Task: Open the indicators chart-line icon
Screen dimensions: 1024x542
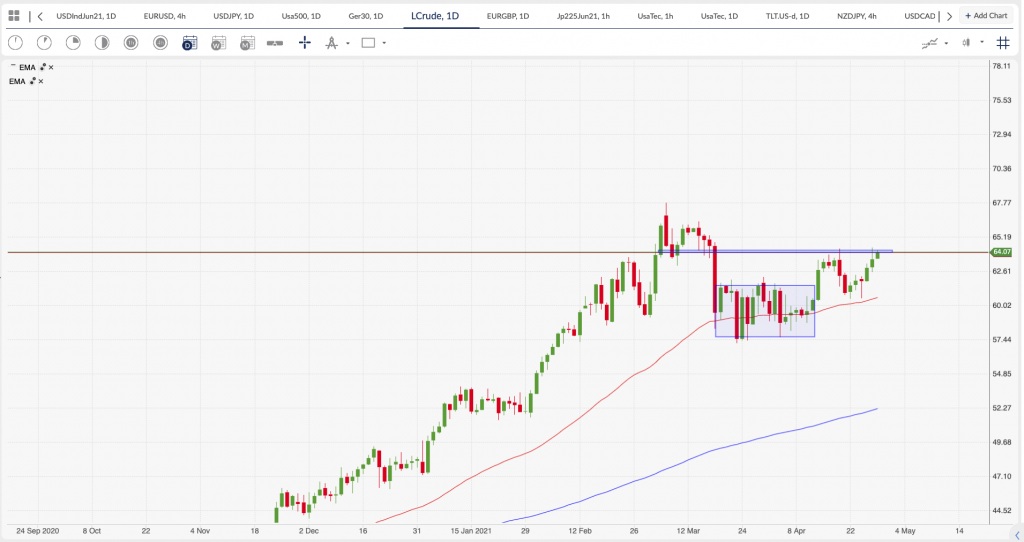Action: point(929,43)
